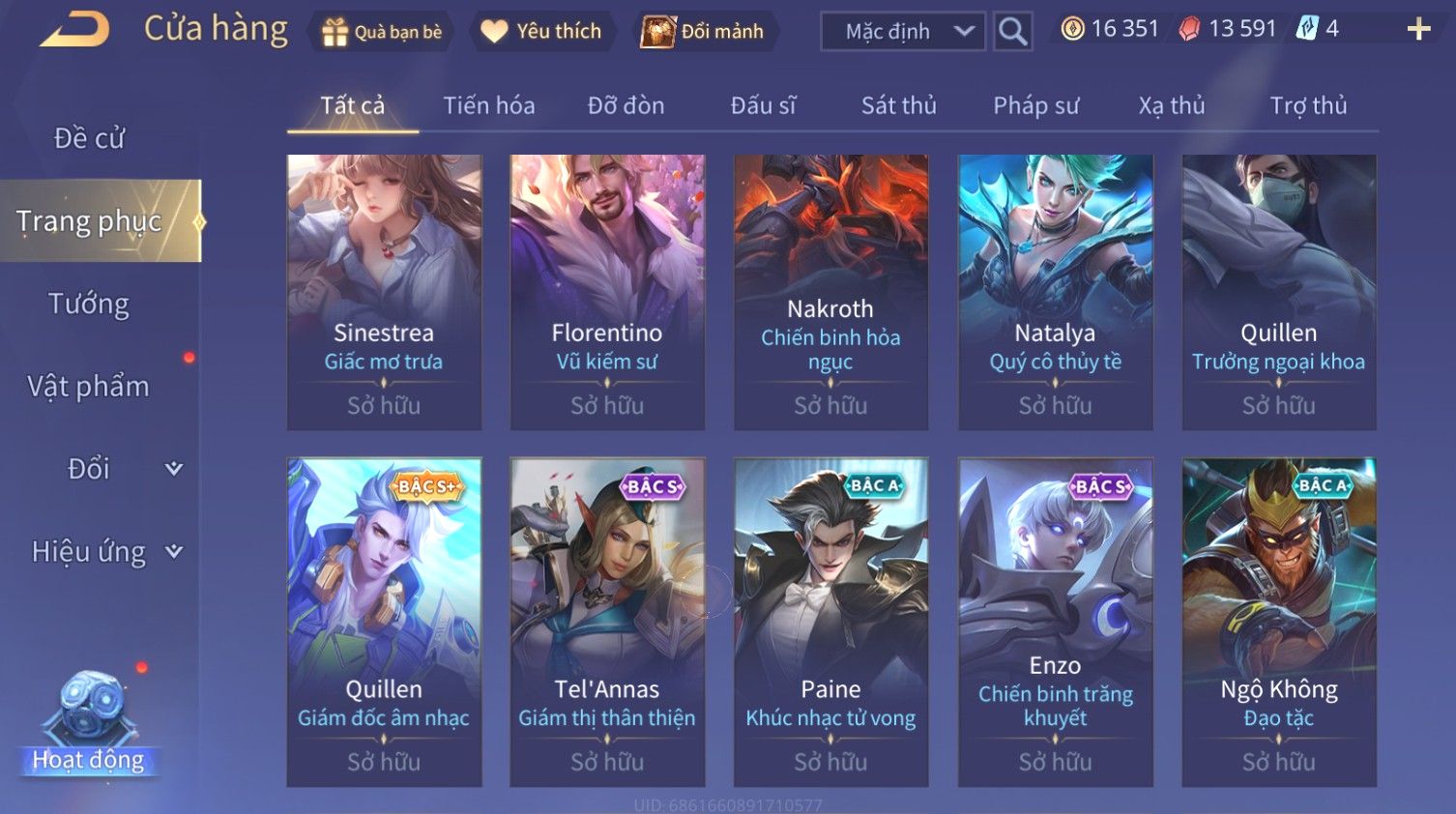
Task: Open Đổi mảnh fragment exchange icon
Action: coord(657,31)
